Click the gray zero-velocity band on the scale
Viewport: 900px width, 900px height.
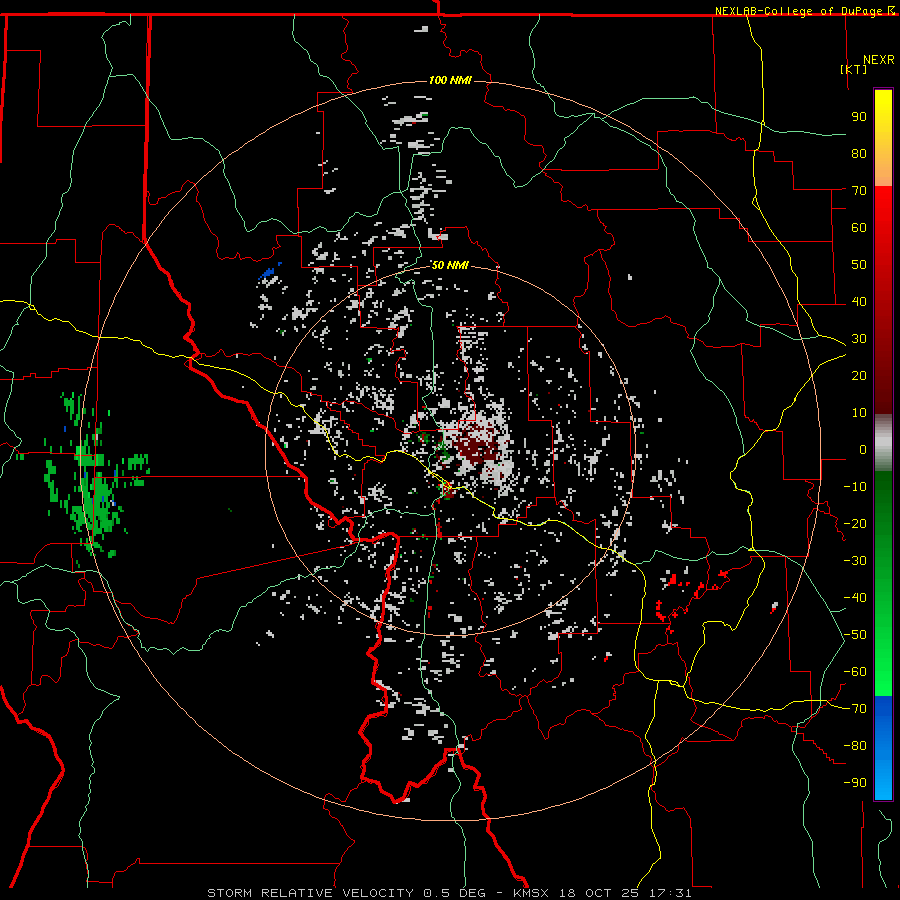click(x=883, y=443)
